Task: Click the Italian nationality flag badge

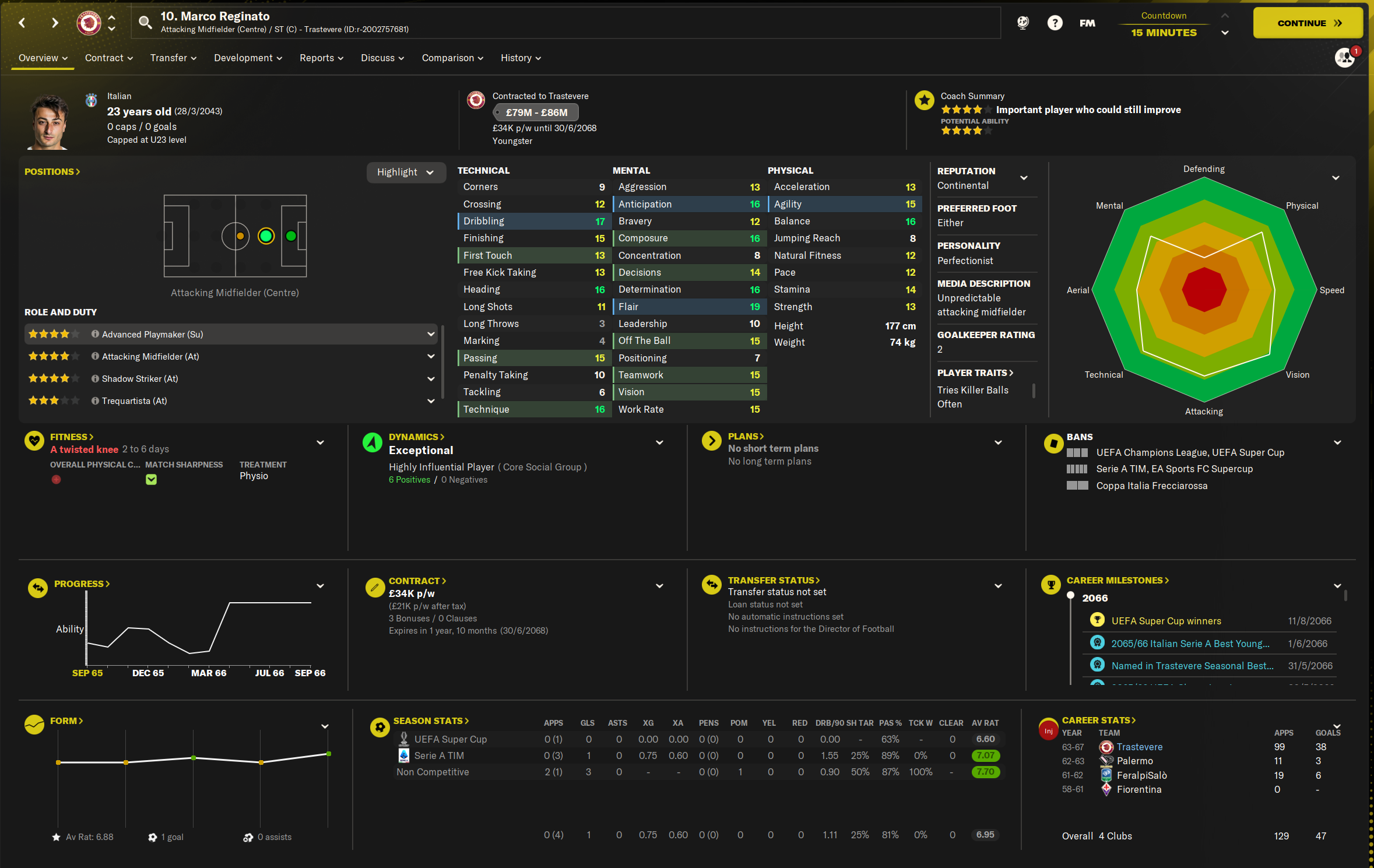Action: (x=91, y=100)
